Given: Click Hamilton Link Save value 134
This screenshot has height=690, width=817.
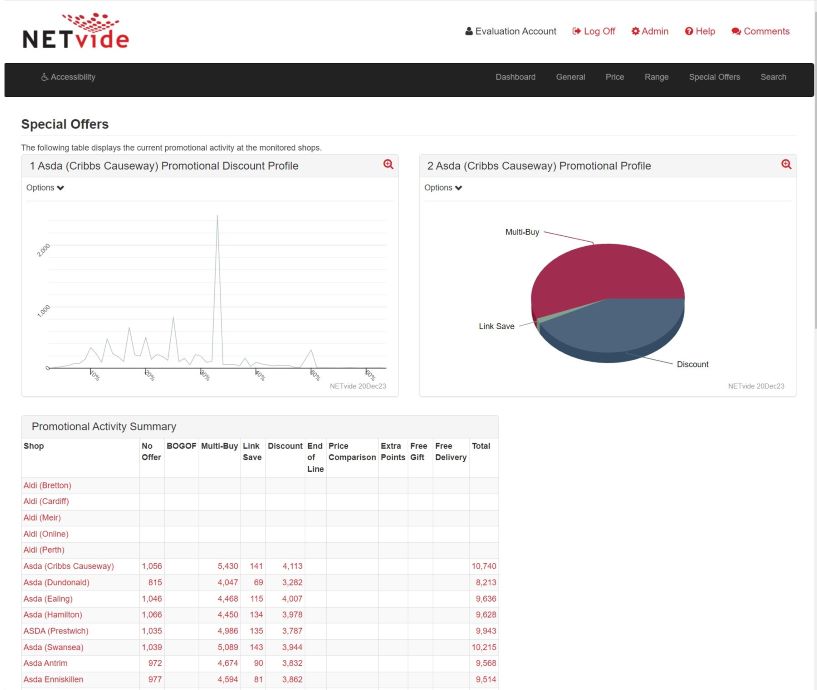Looking at the screenshot, I should [256, 615].
